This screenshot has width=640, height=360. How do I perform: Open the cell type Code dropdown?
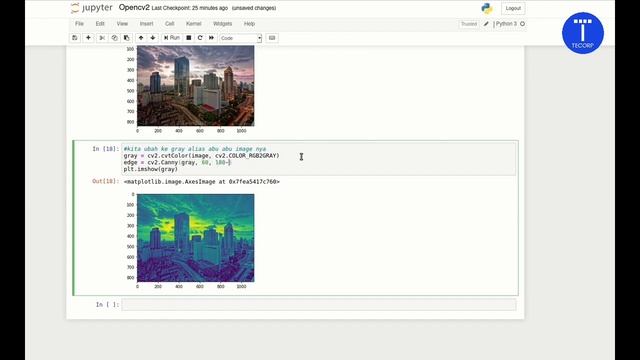click(x=241, y=38)
